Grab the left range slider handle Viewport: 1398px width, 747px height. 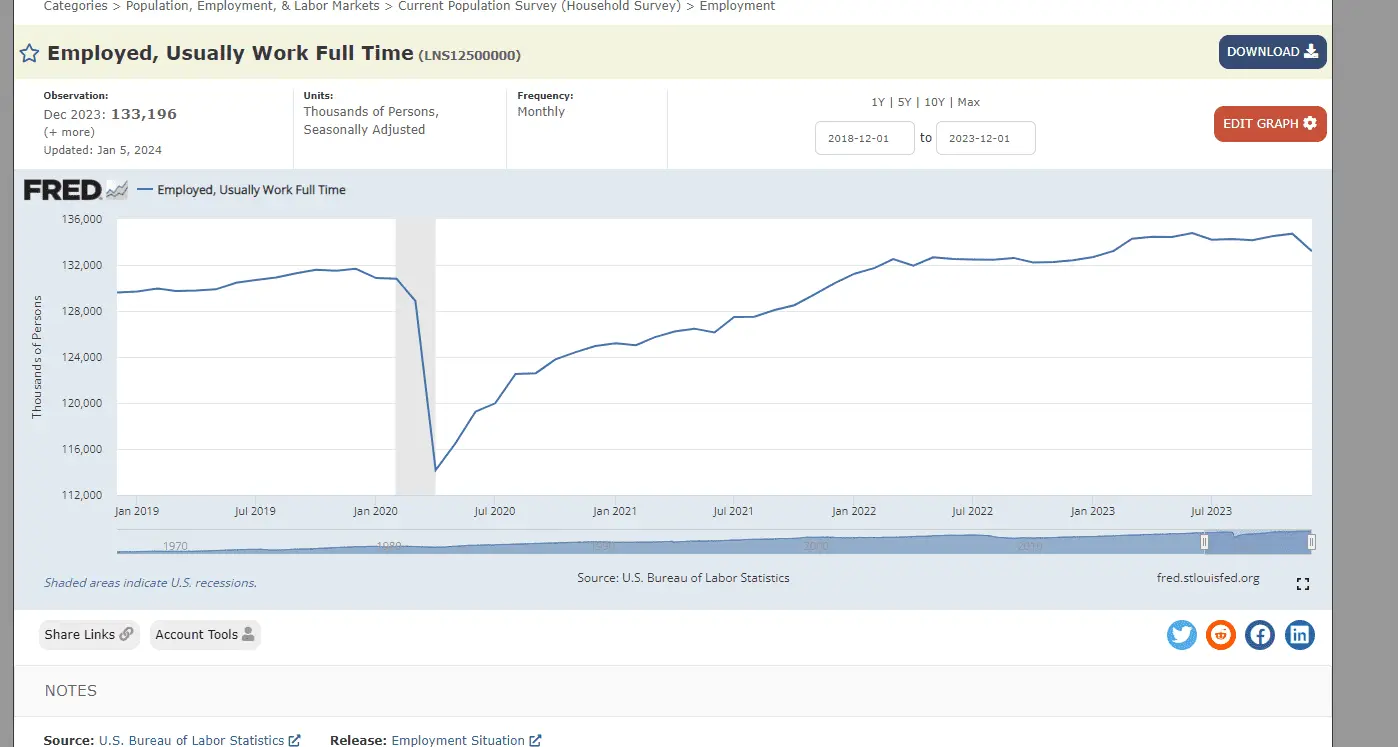point(1205,542)
